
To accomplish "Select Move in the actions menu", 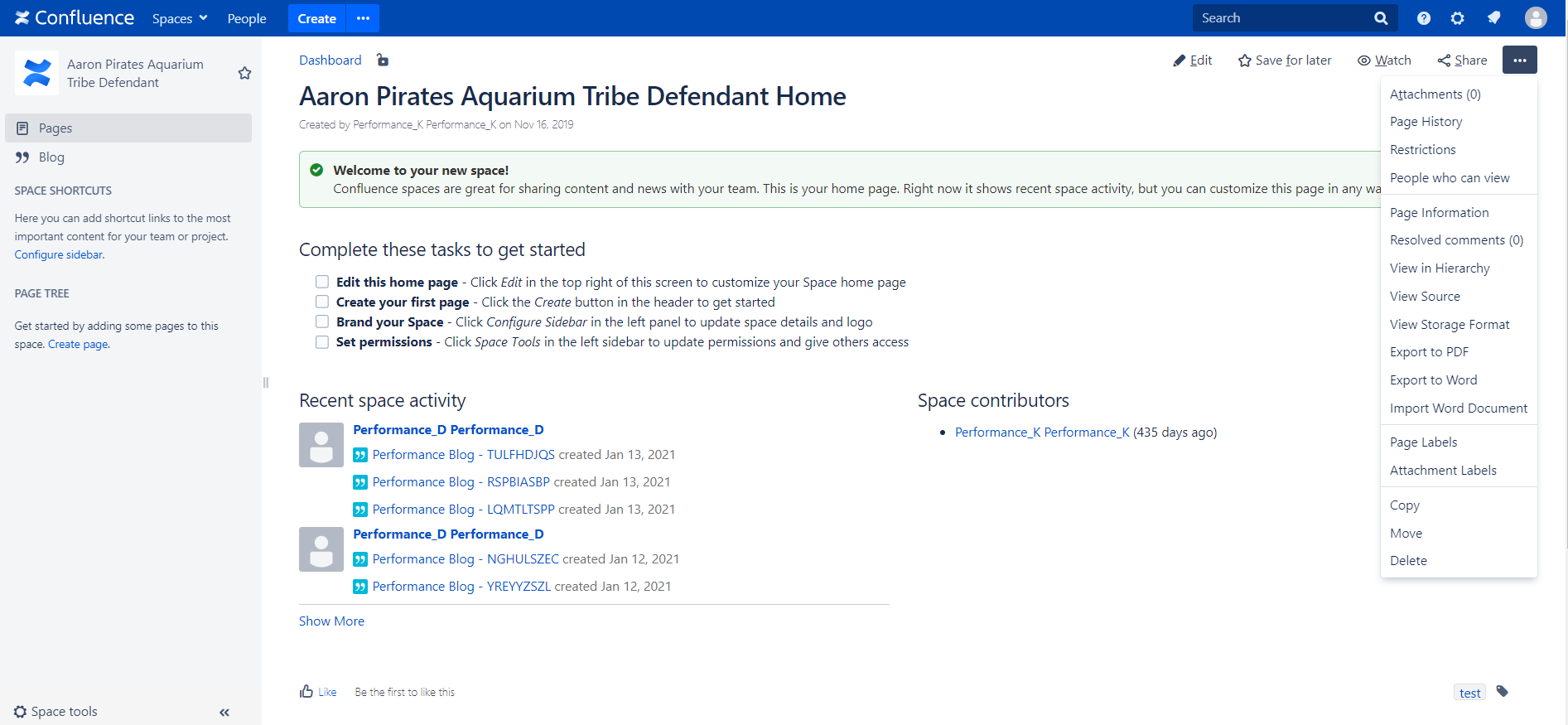I will (1459, 534).
